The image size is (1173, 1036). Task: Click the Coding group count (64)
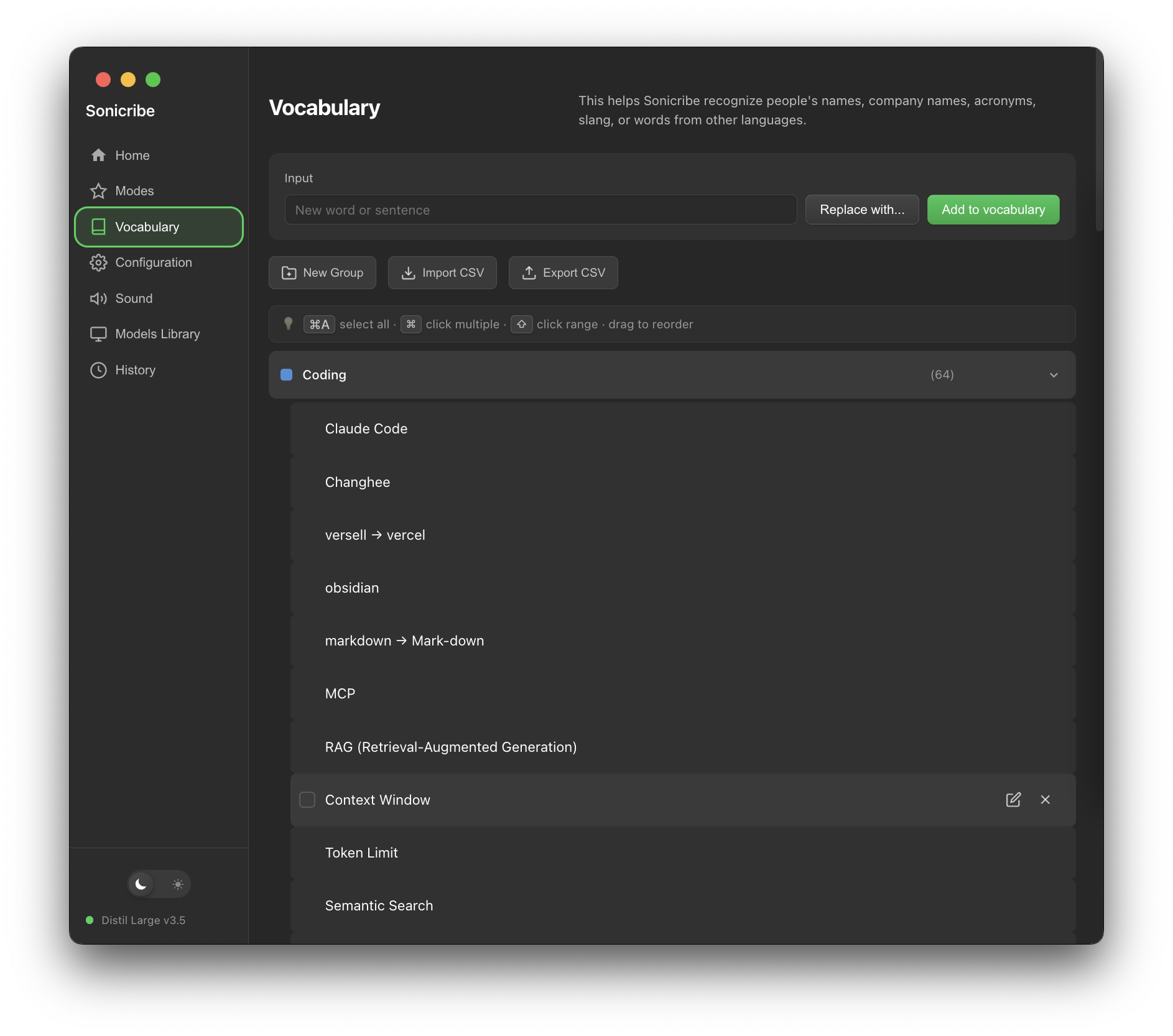click(x=942, y=374)
